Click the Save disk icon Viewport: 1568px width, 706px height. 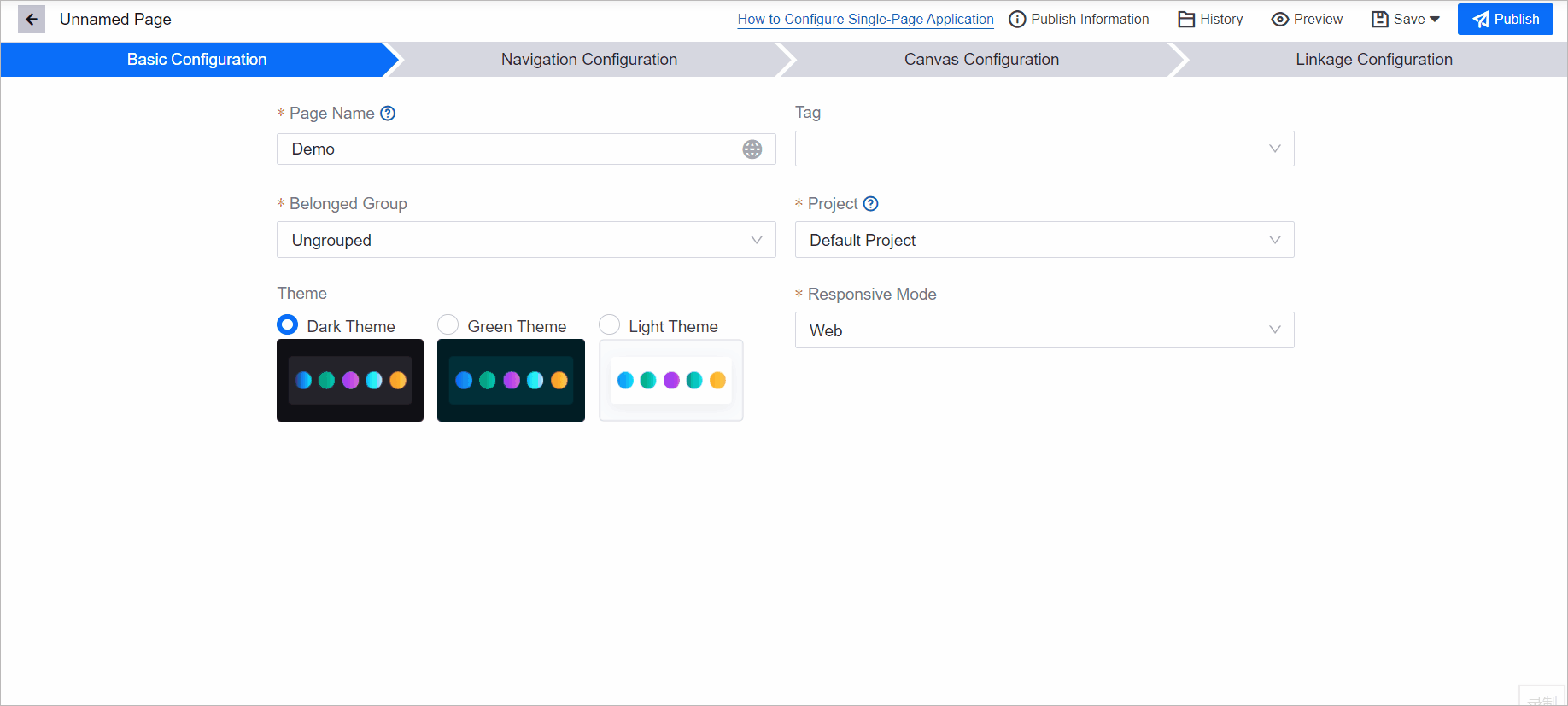[1379, 20]
